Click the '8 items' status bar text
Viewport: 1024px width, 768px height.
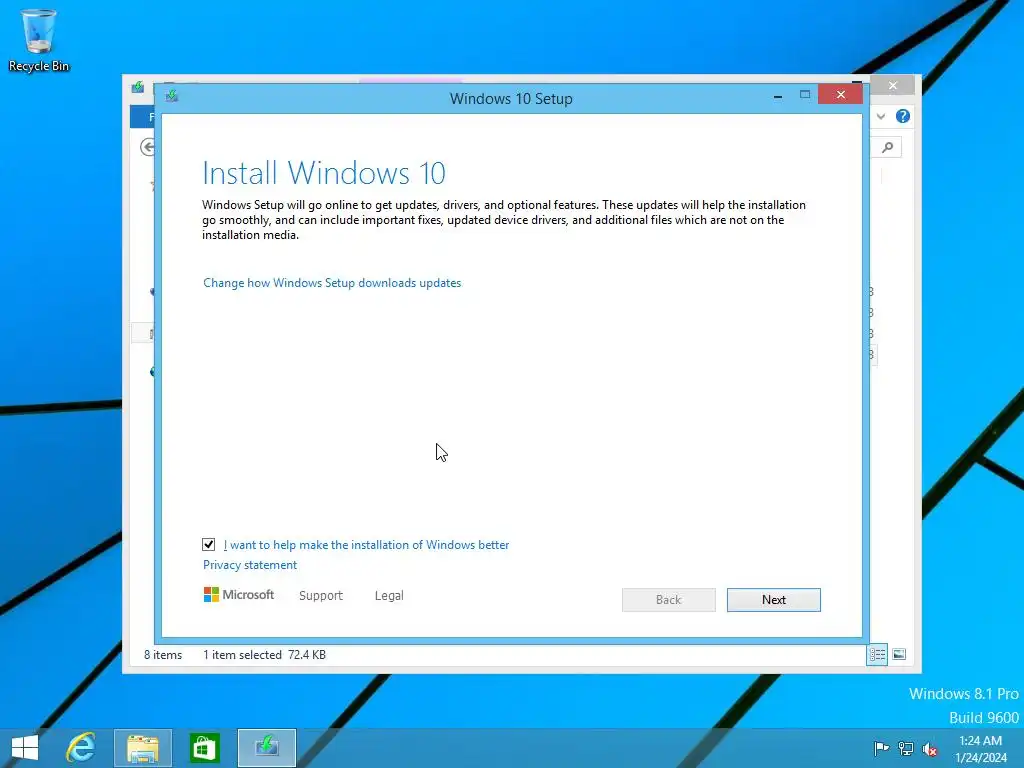coord(163,654)
